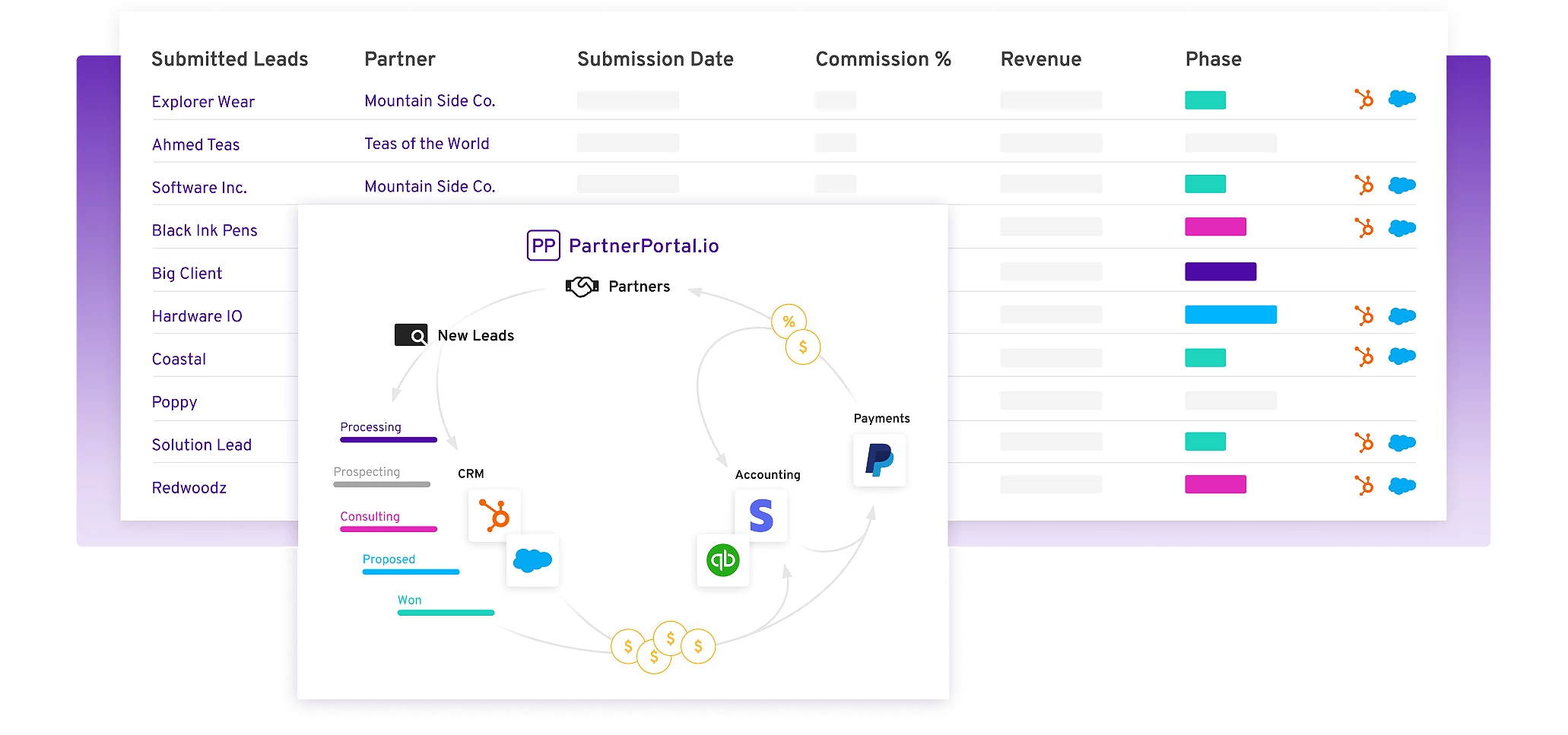Click the New Leads search icon
Viewport: 1568px width, 735px height.
click(x=411, y=335)
